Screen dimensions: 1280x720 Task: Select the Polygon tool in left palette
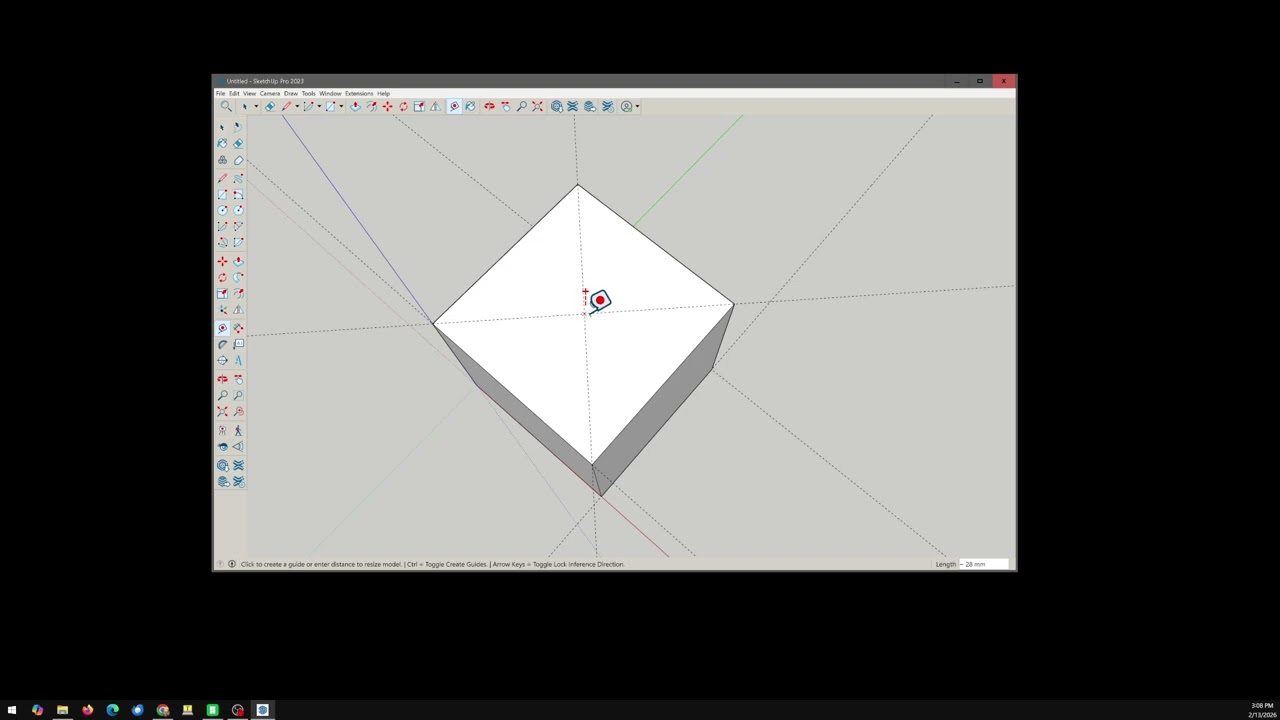238,210
